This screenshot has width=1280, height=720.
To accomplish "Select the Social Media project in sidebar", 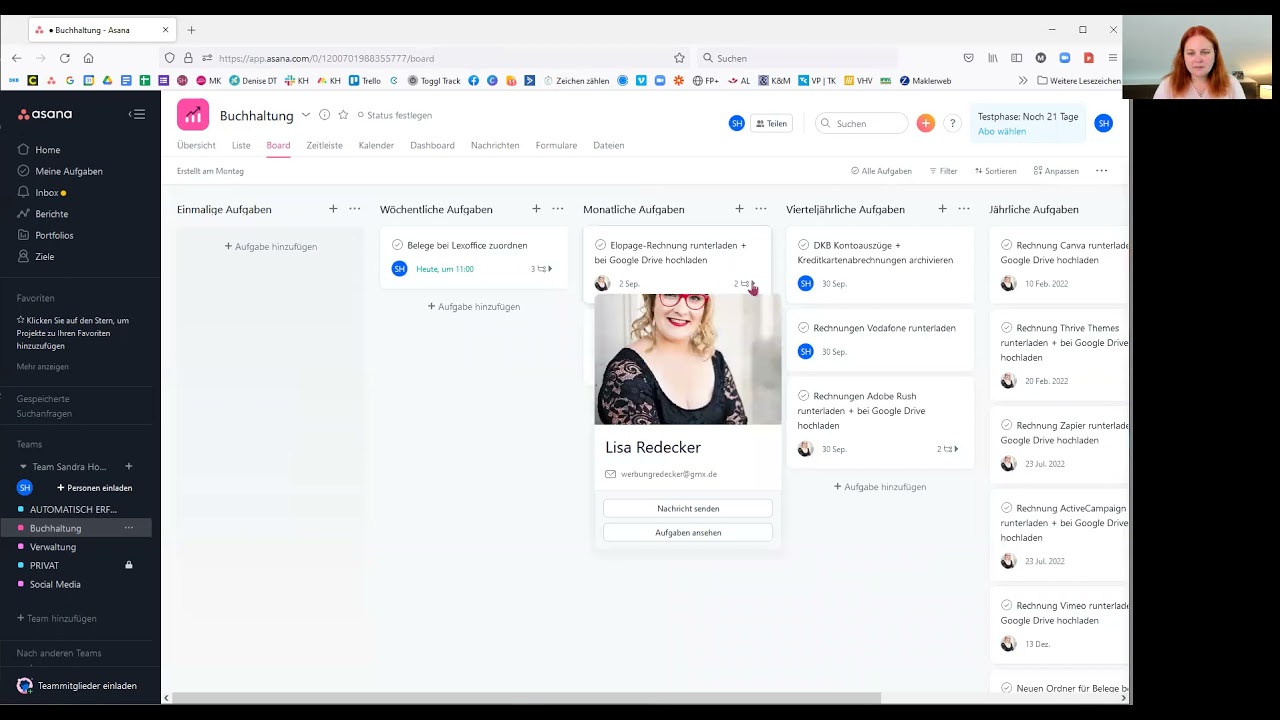I will click(x=55, y=584).
